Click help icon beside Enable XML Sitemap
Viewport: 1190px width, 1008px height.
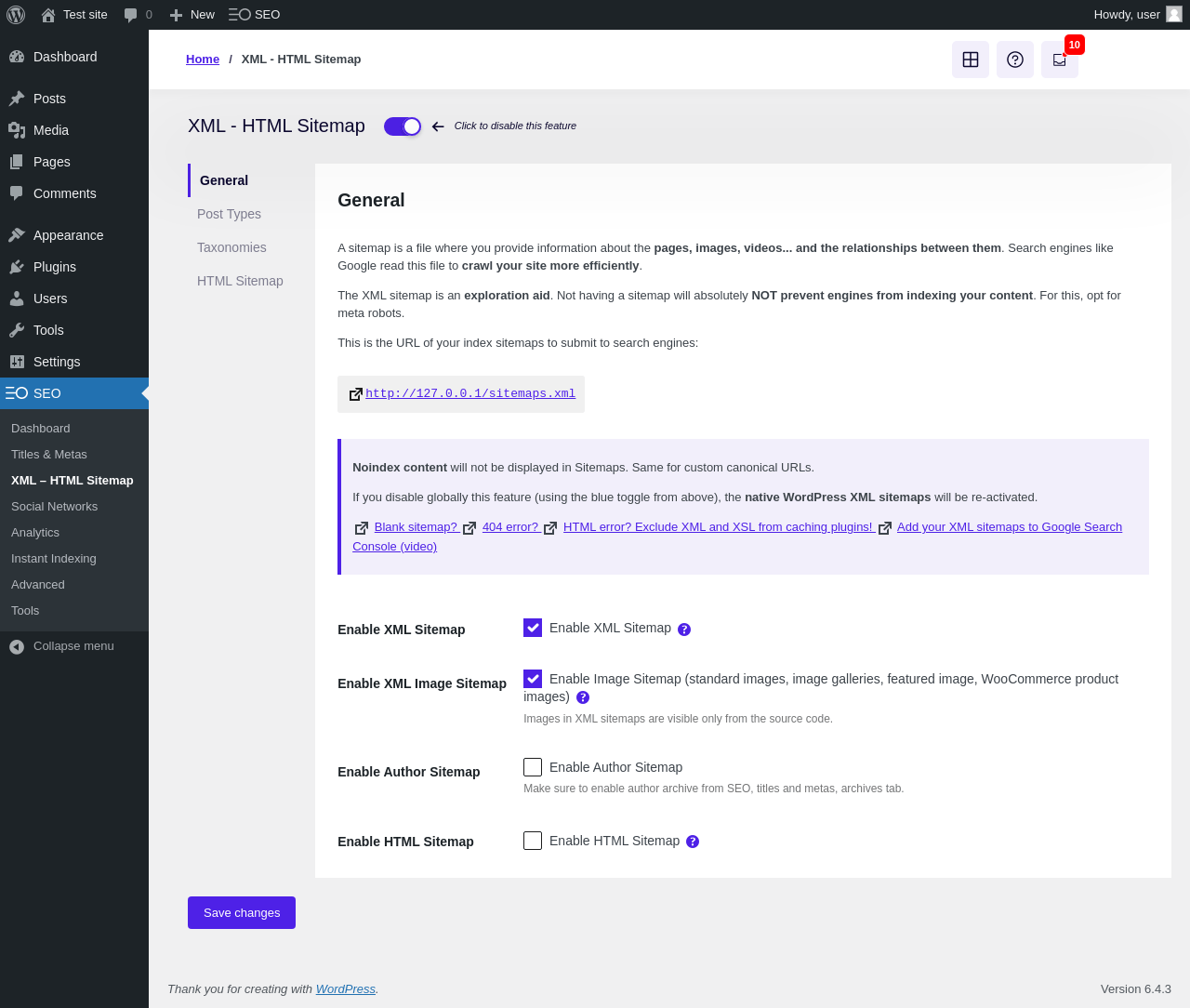click(684, 630)
